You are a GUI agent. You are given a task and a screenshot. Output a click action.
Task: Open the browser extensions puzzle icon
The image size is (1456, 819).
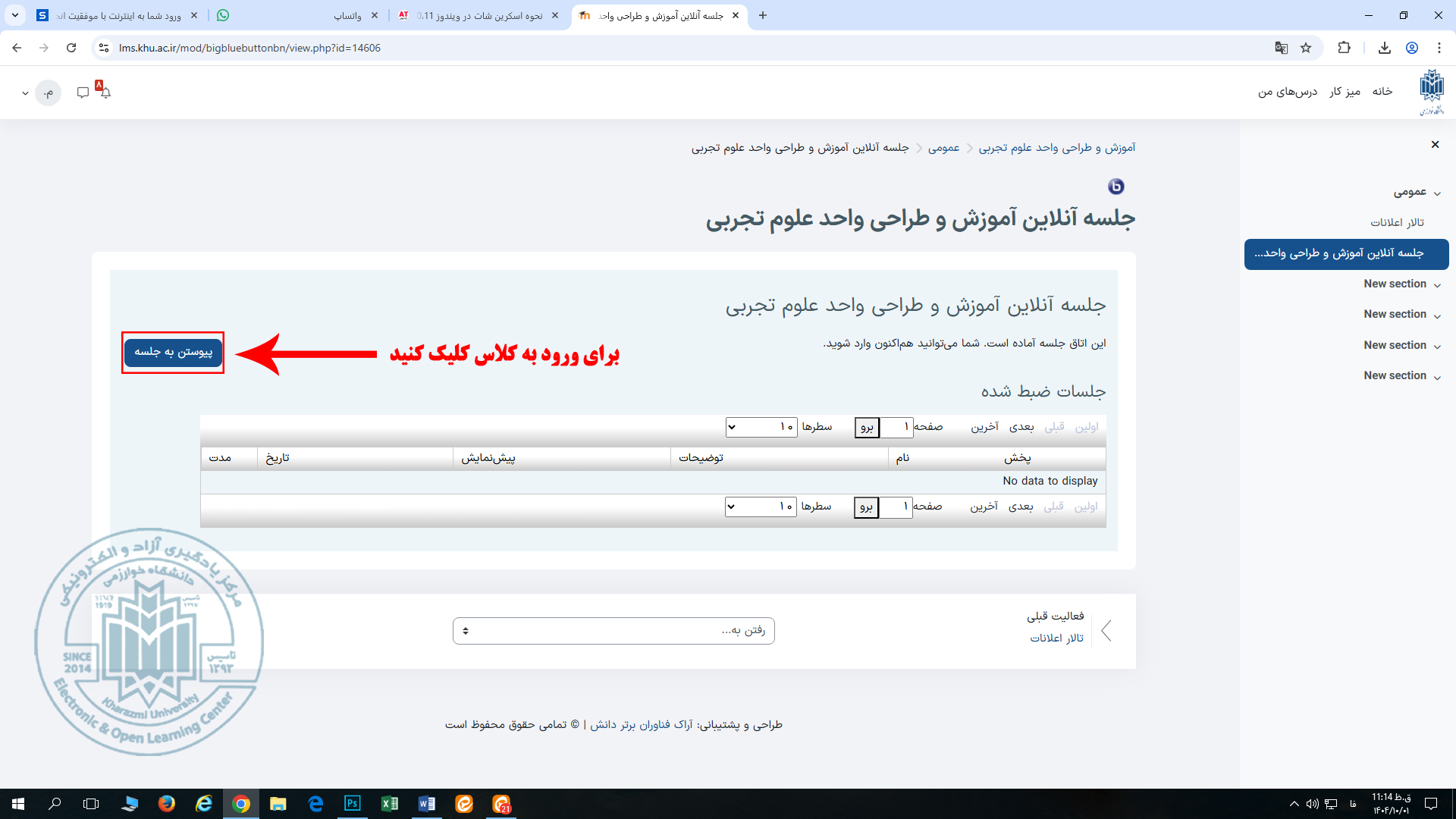point(1344,48)
